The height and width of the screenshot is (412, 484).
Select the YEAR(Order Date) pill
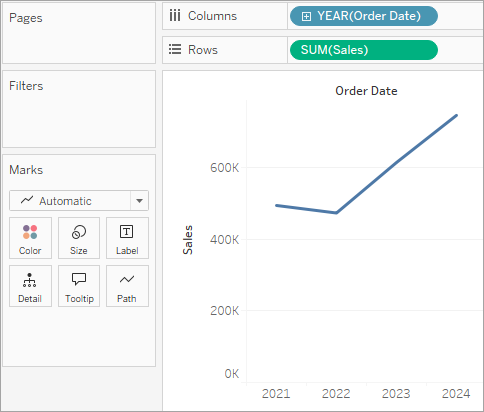click(x=364, y=16)
